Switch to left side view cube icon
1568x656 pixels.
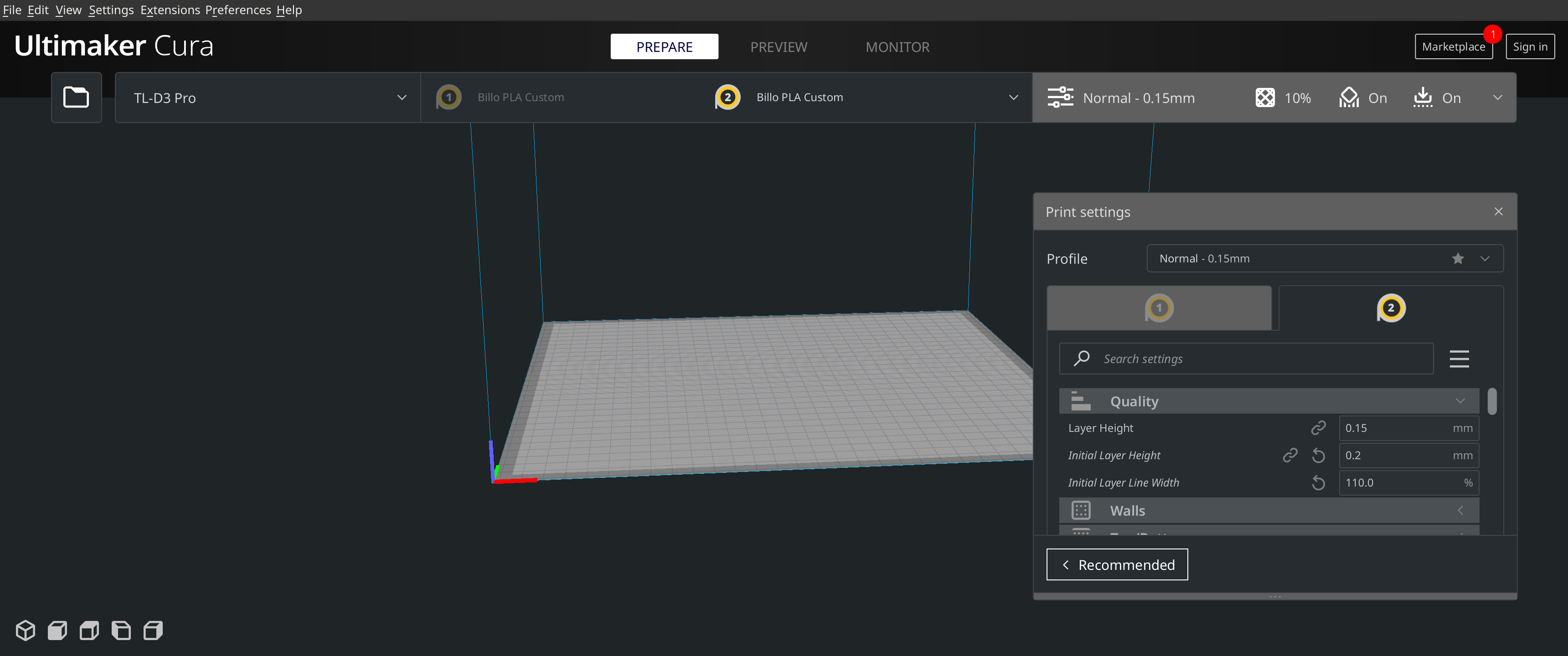tap(121, 630)
